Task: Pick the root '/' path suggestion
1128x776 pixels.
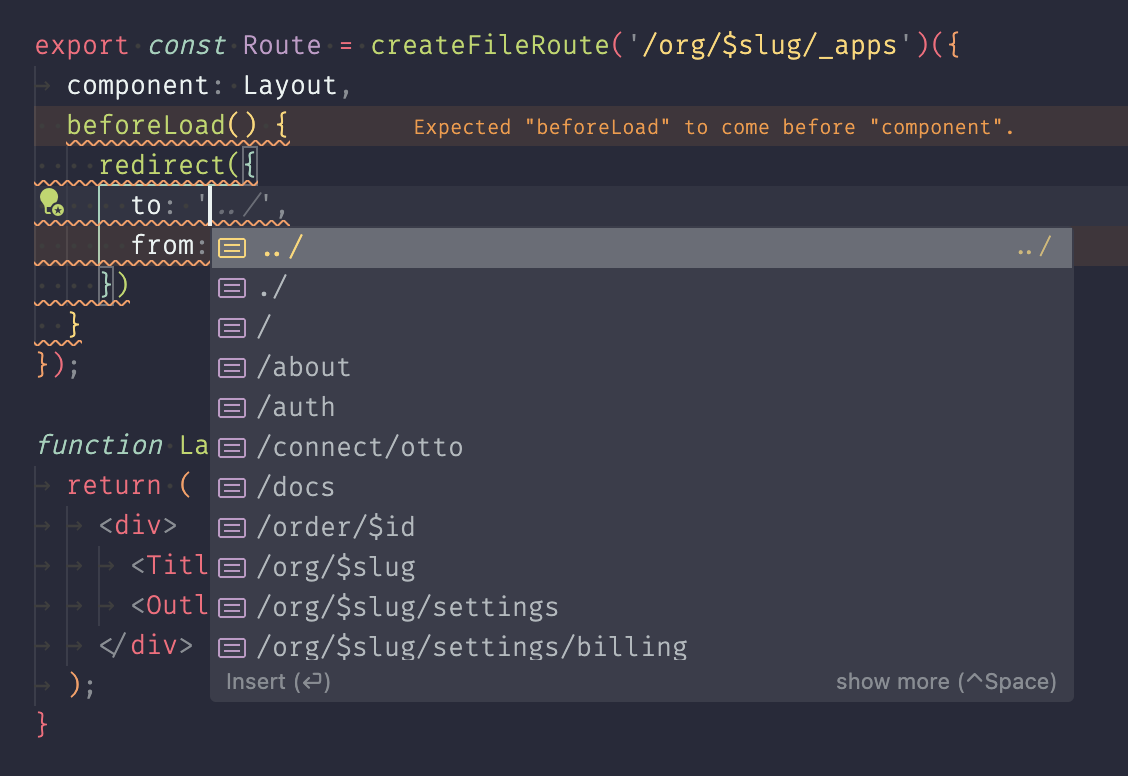Action: point(264,327)
